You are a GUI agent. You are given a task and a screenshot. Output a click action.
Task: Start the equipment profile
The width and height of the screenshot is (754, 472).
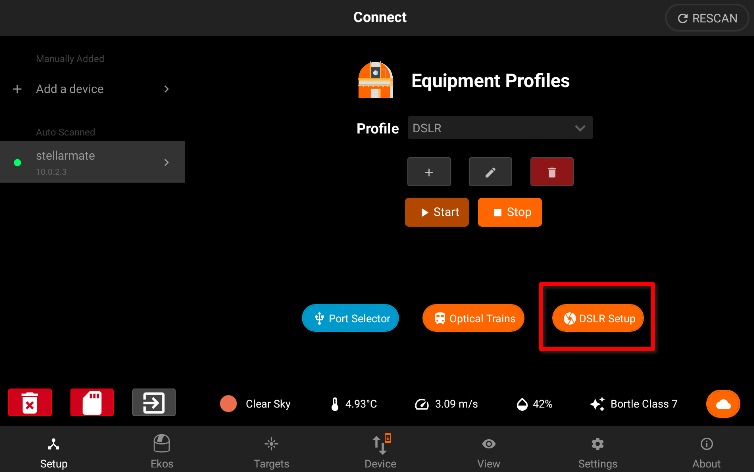[437, 212]
